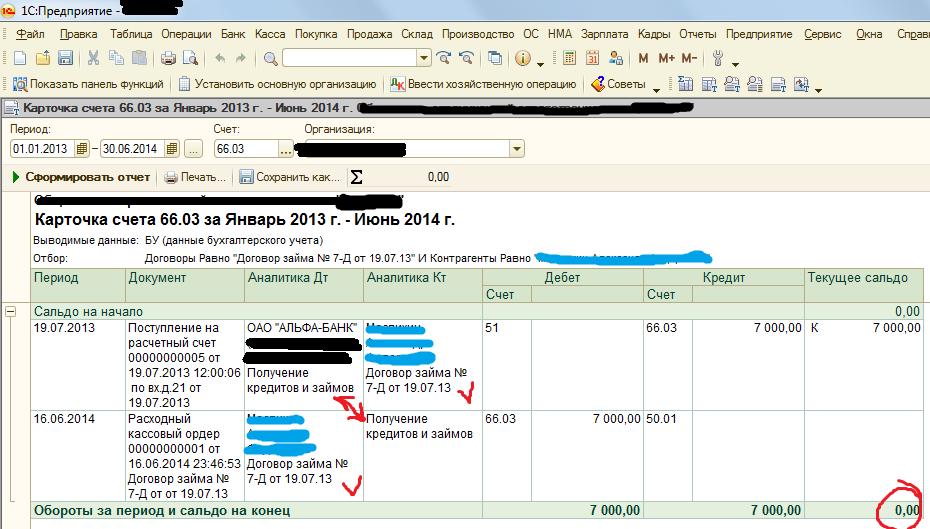Click the new document icon in toolbar
Screen dimensions: 930x529
click(19, 58)
